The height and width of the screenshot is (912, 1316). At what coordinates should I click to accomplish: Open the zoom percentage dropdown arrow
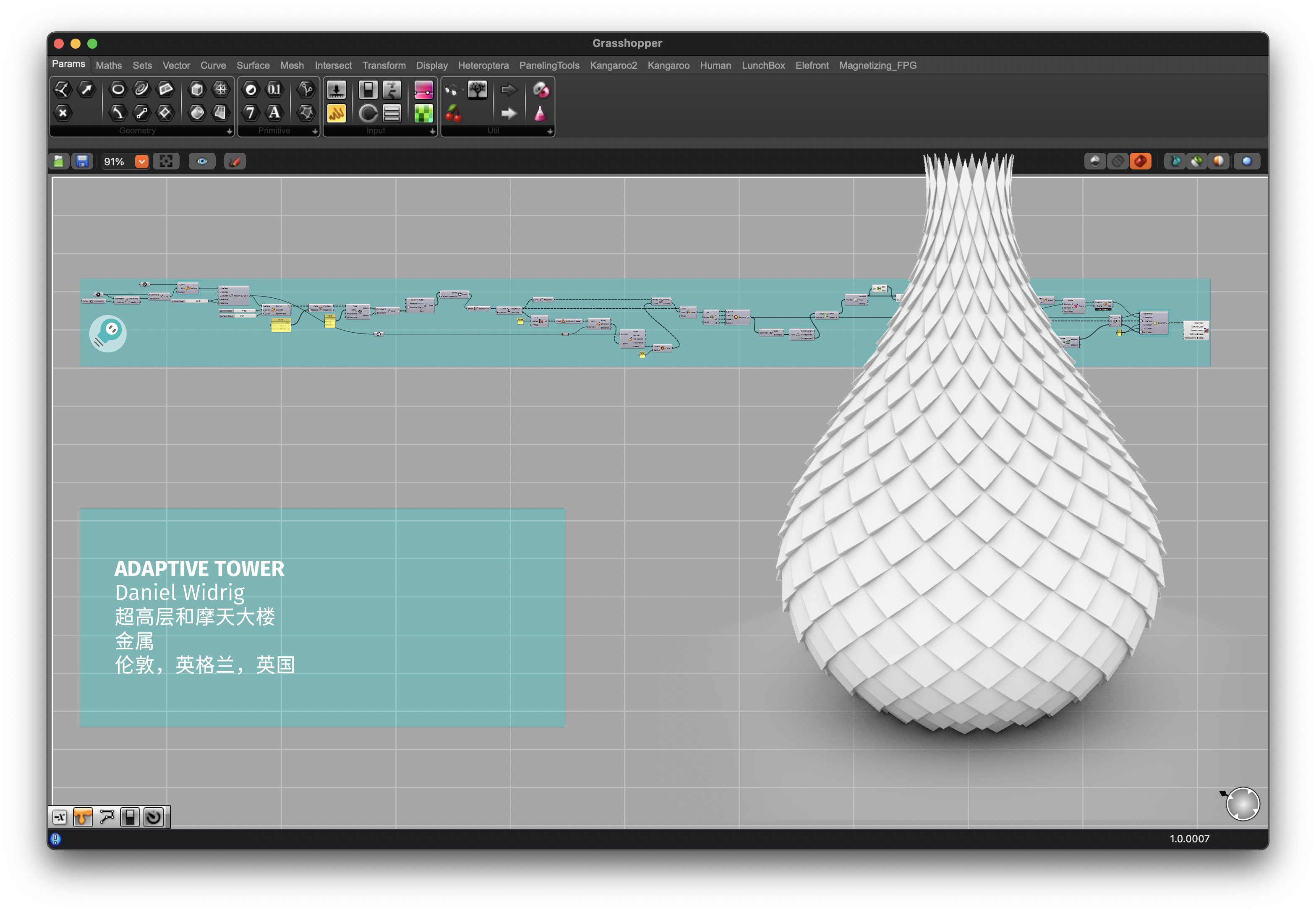click(x=142, y=162)
